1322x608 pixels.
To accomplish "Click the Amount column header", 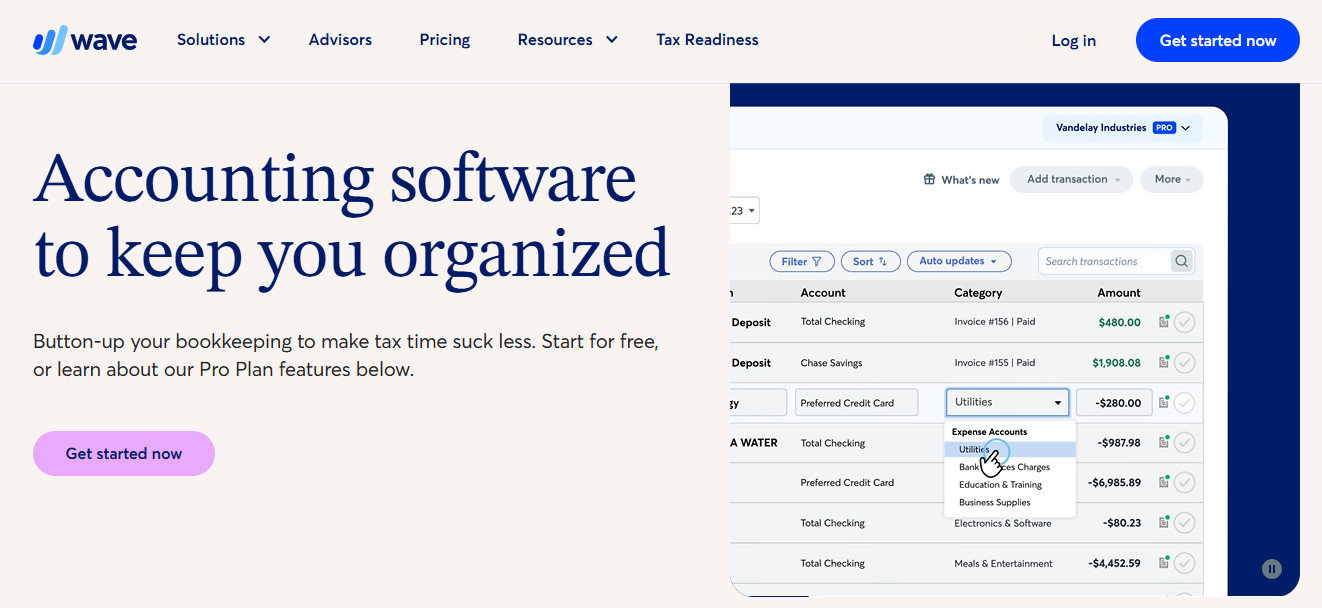I will point(1119,293).
